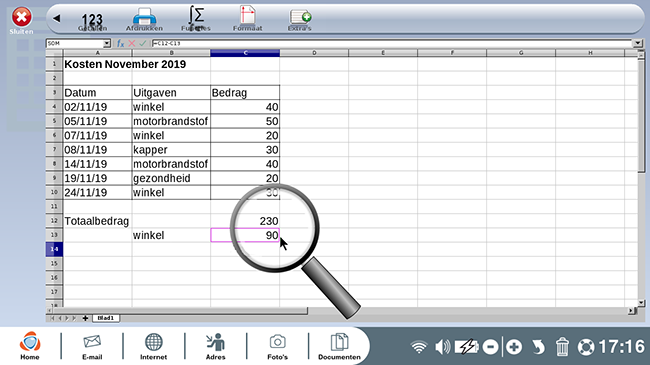Accept the formula with the green checkmark
This screenshot has height=365, width=650.
pos(143,43)
